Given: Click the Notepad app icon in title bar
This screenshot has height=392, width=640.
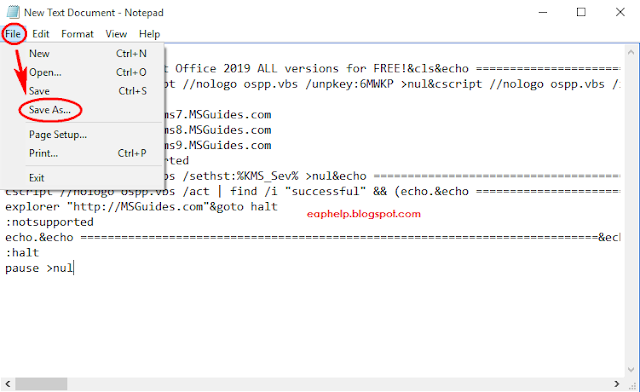Looking at the screenshot, I should pyautogui.click(x=13, y=12).
